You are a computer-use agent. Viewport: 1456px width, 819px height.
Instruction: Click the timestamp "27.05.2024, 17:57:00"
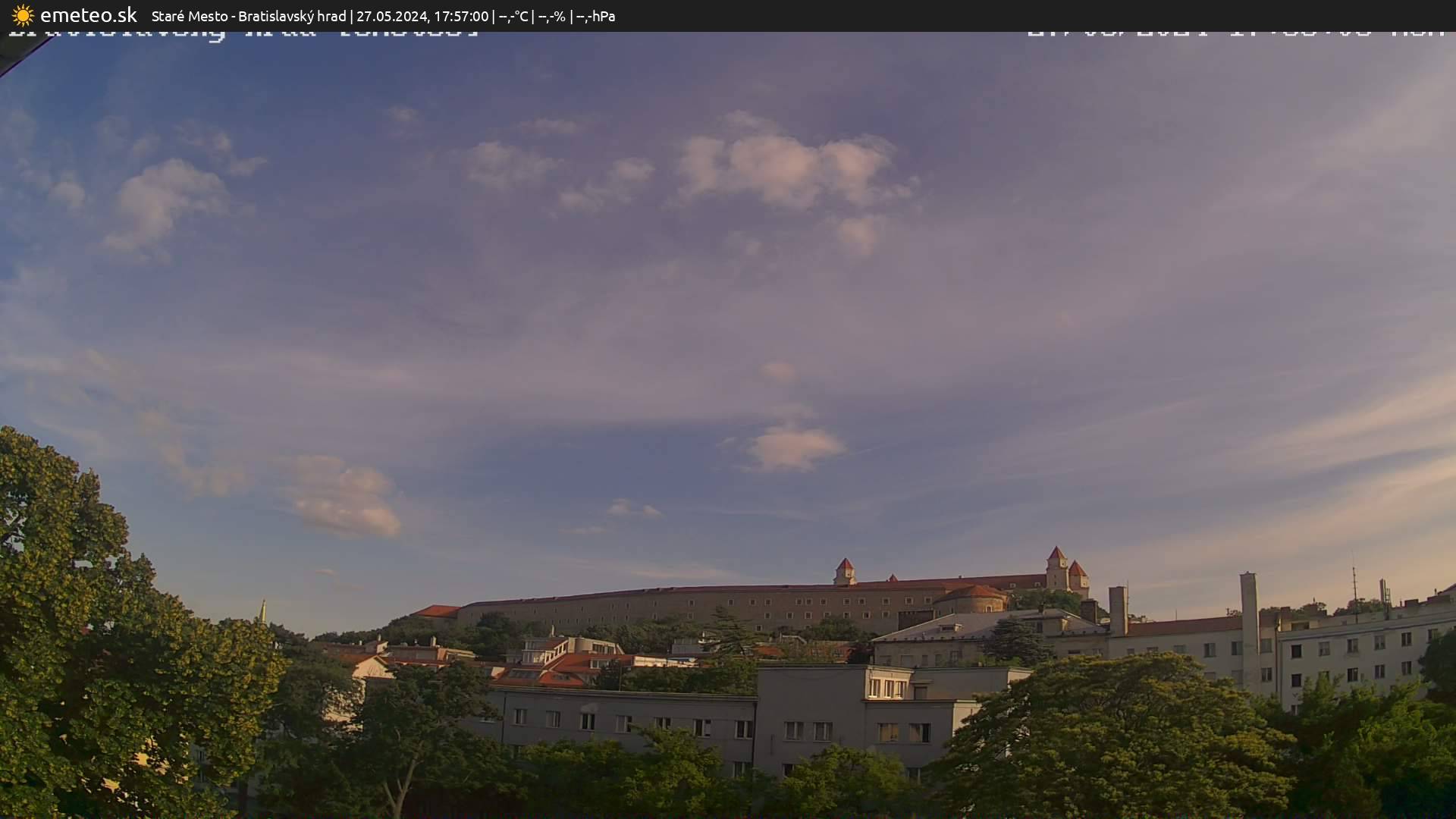425,15
